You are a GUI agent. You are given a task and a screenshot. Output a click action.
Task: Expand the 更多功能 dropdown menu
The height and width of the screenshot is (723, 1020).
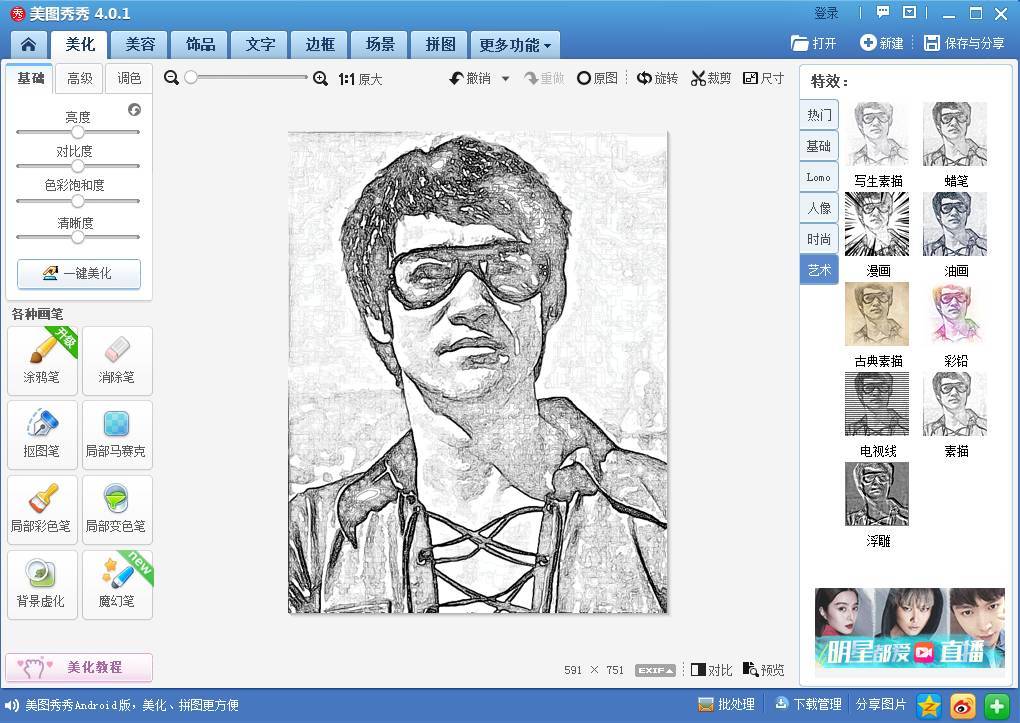(x=515, y=45)
